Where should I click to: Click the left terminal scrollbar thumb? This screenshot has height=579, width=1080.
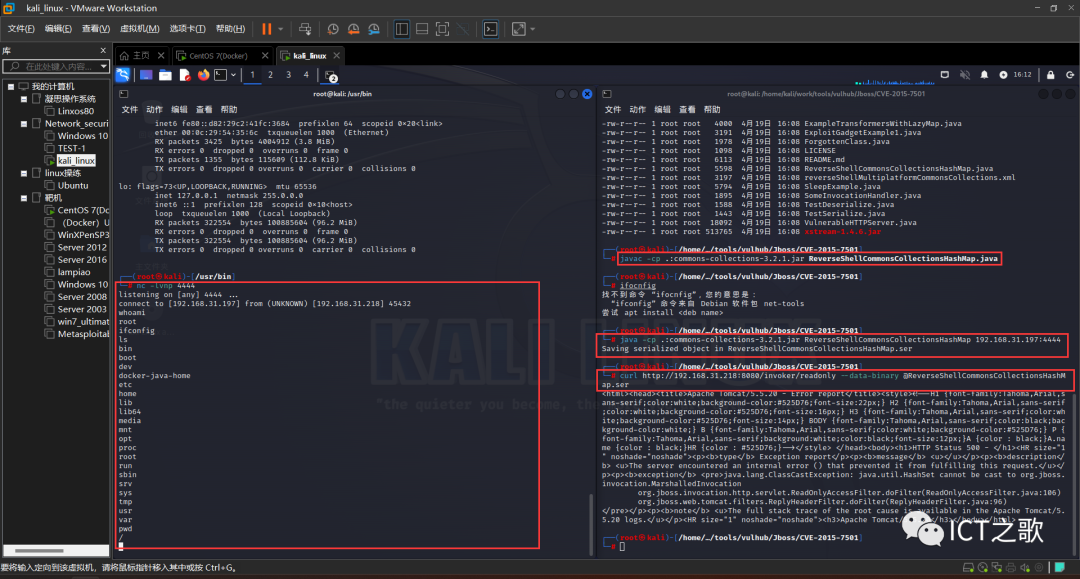pos(591,523)
